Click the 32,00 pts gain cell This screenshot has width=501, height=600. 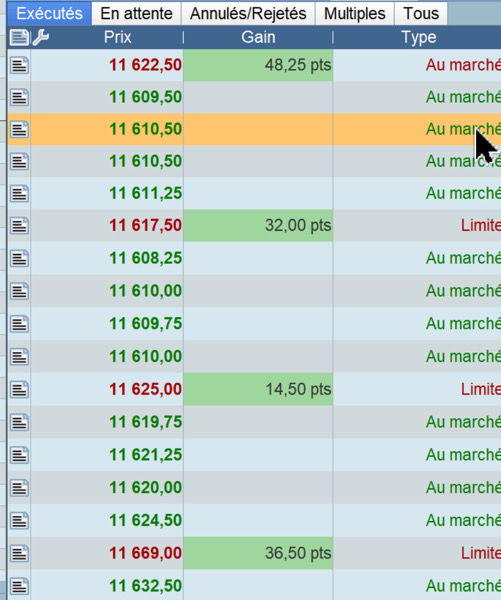pos(258,225)
